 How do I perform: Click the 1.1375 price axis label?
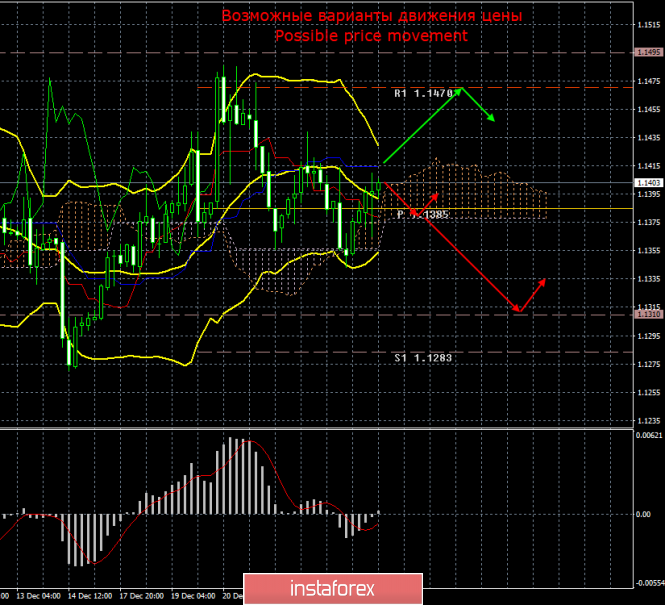pyautogui.click(x=649, y=222)
